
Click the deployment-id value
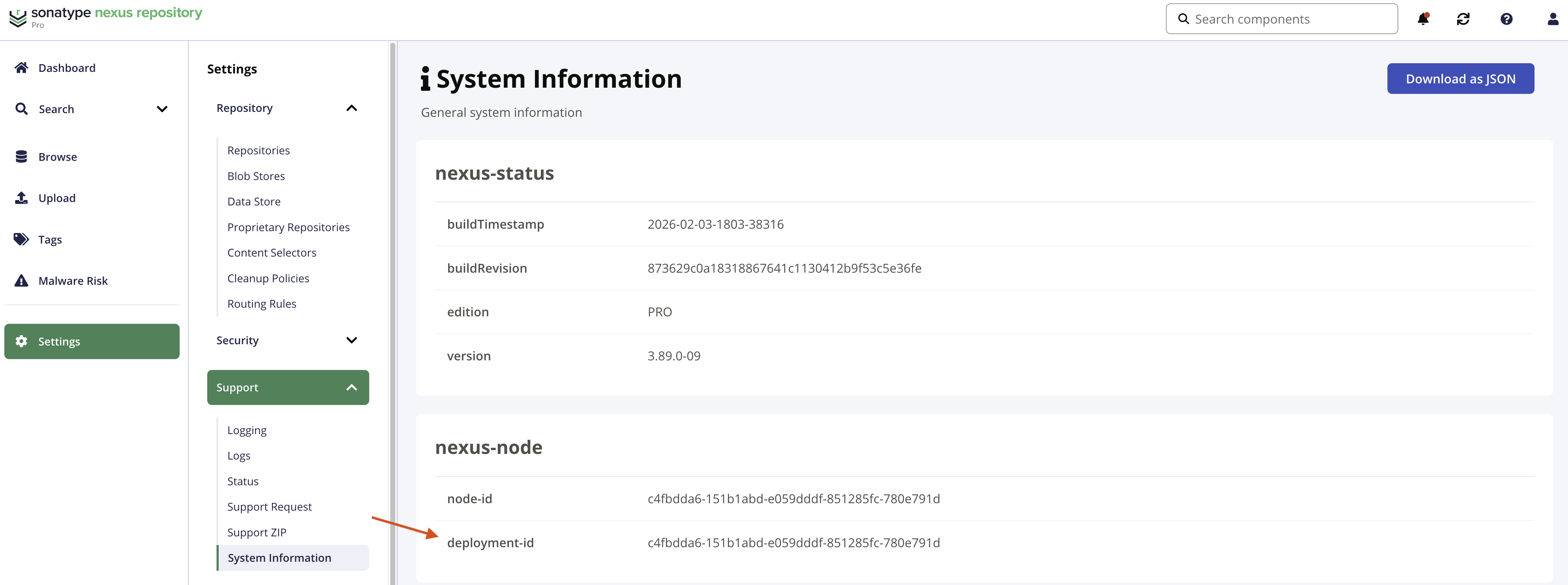tap(794, 542)
